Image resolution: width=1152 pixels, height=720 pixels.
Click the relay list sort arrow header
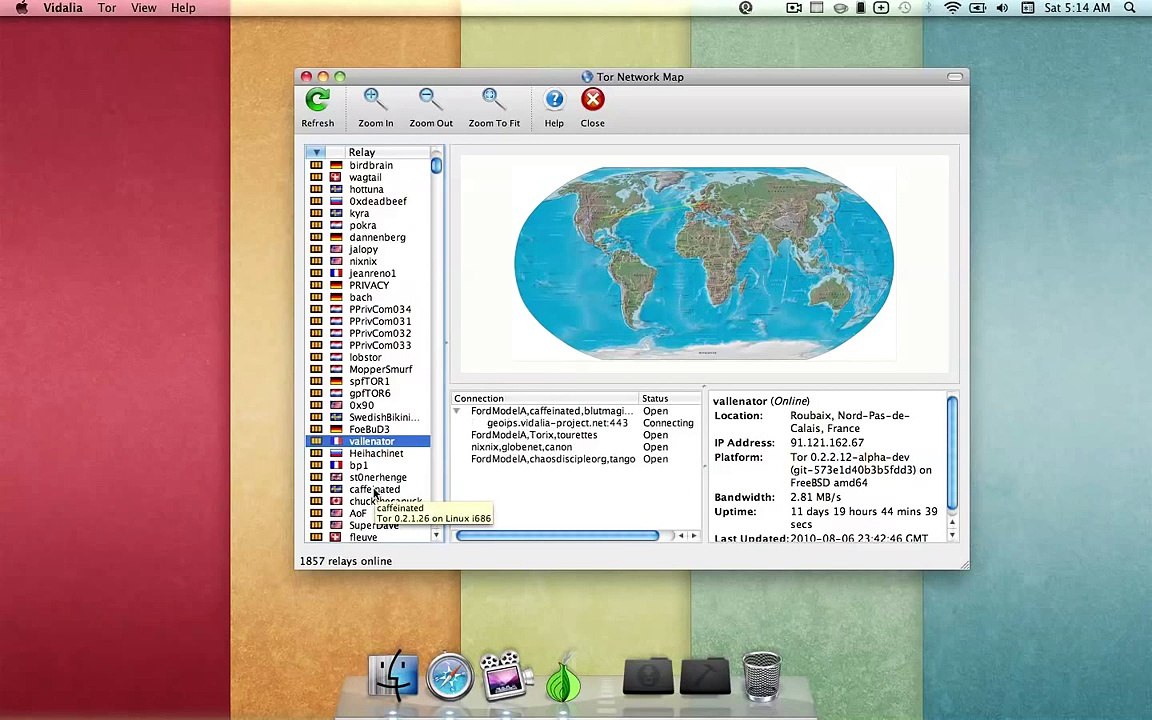[x=317, y=152]
